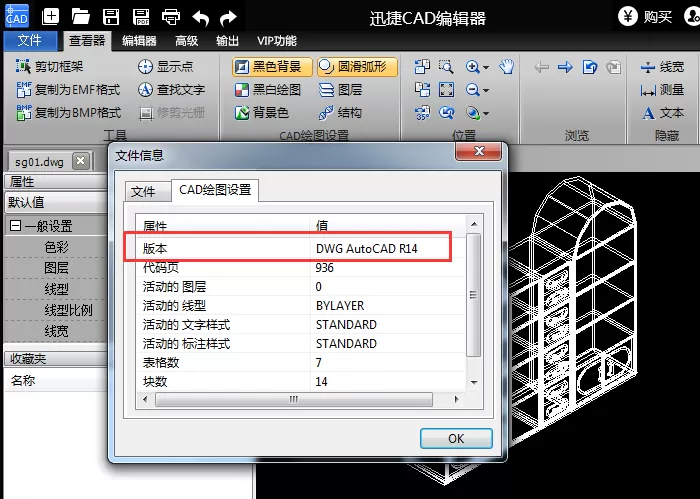Click the rotate view refresh icon

(x=446, y=113)
